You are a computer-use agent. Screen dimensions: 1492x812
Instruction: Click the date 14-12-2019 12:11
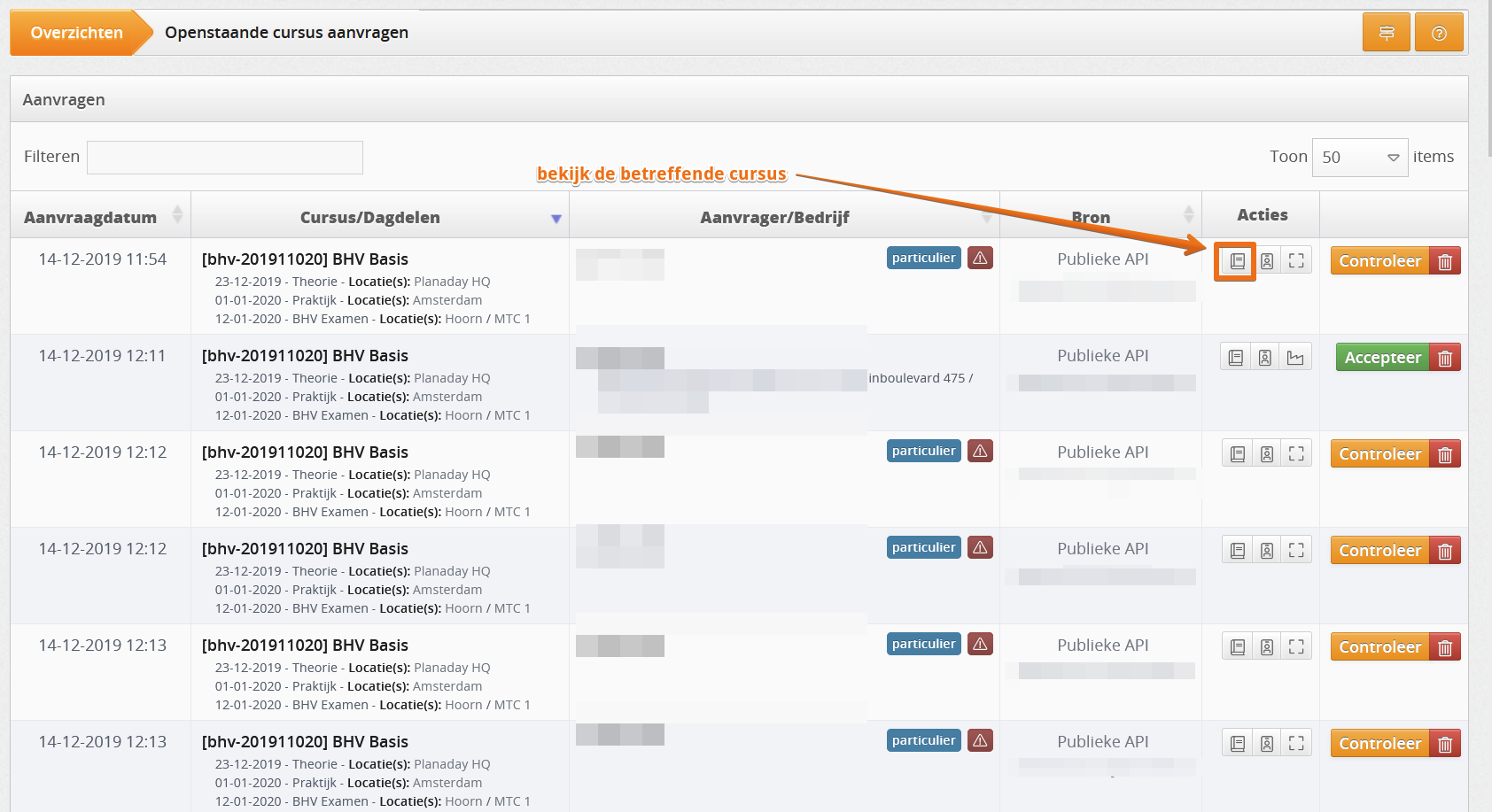[102, 356]
